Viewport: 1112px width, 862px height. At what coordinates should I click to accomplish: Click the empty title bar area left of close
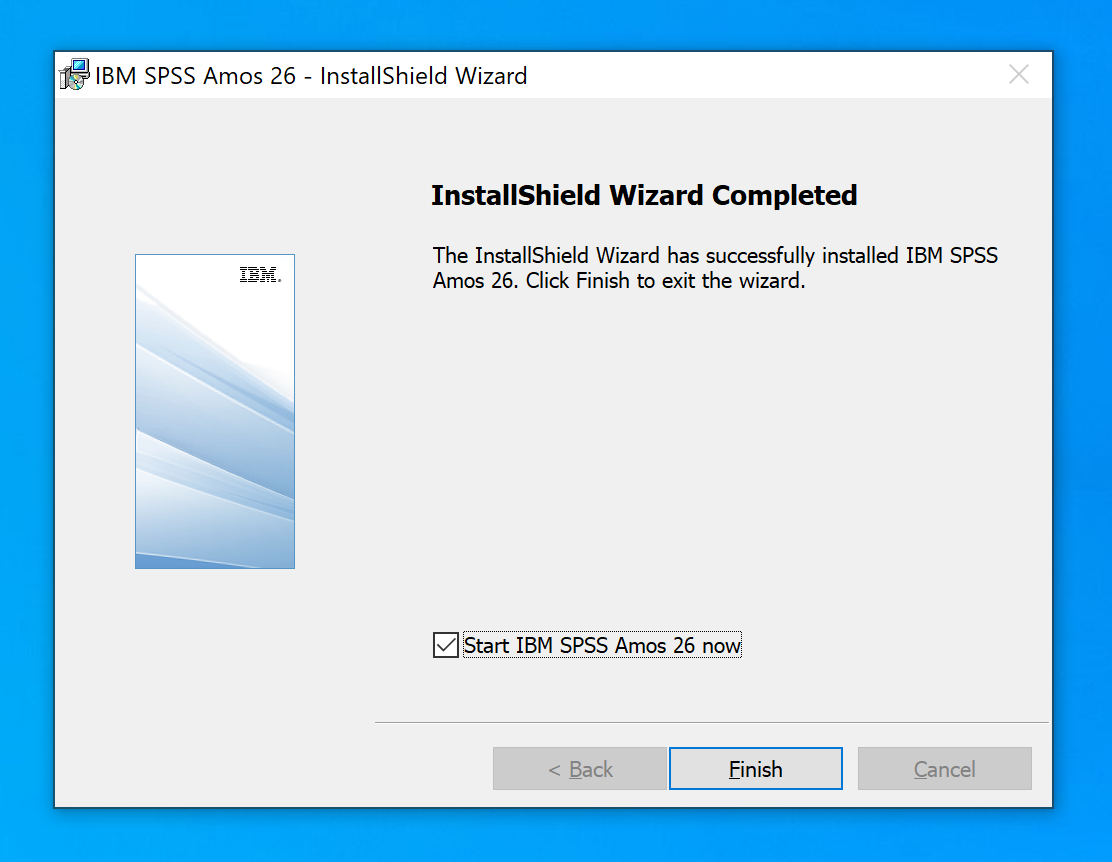[760, 75]
